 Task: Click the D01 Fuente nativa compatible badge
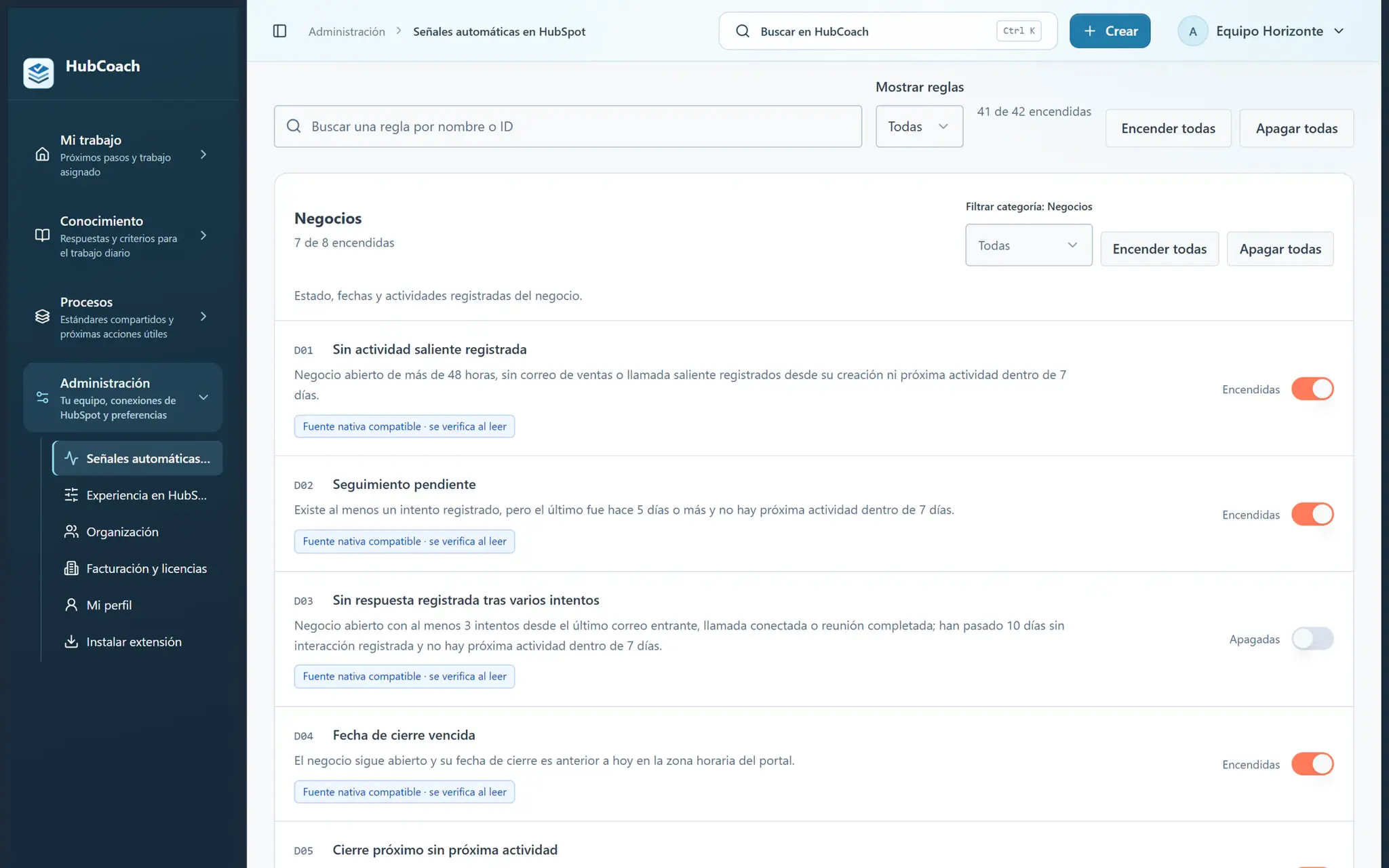[x=404, y=427]
